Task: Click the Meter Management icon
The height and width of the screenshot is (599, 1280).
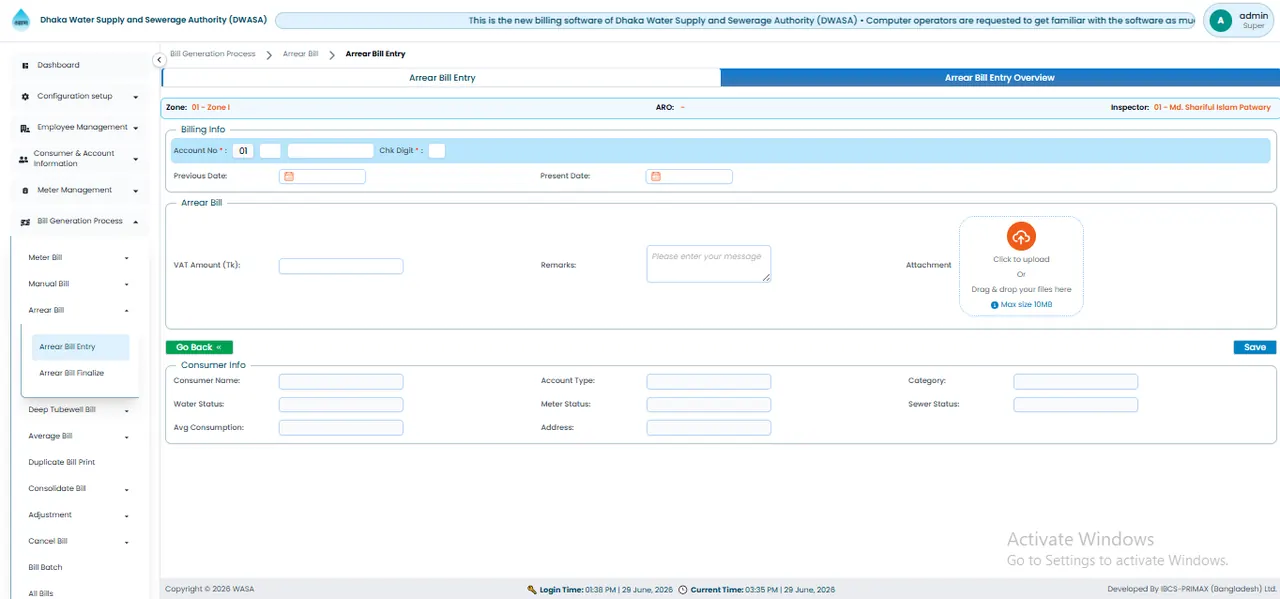Action: (25, 190)
